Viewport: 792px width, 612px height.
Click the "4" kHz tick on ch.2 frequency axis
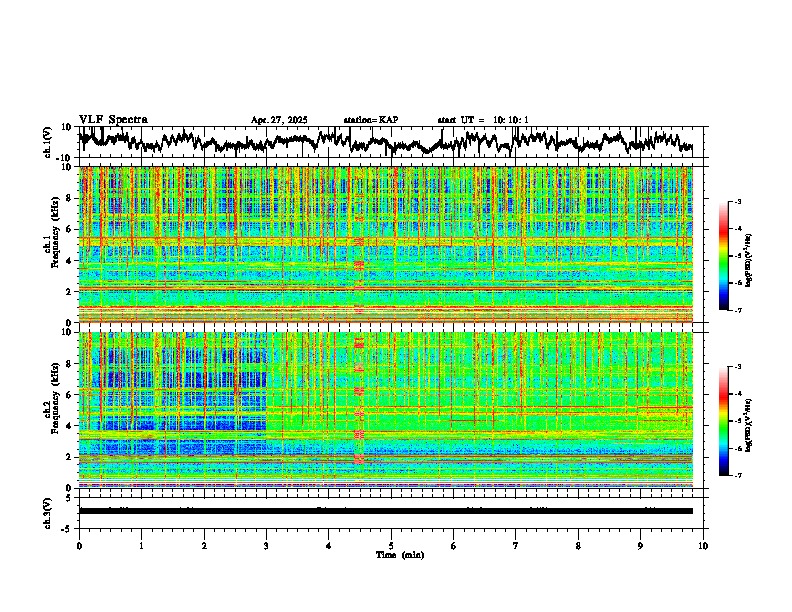click(x=70, y=426)
